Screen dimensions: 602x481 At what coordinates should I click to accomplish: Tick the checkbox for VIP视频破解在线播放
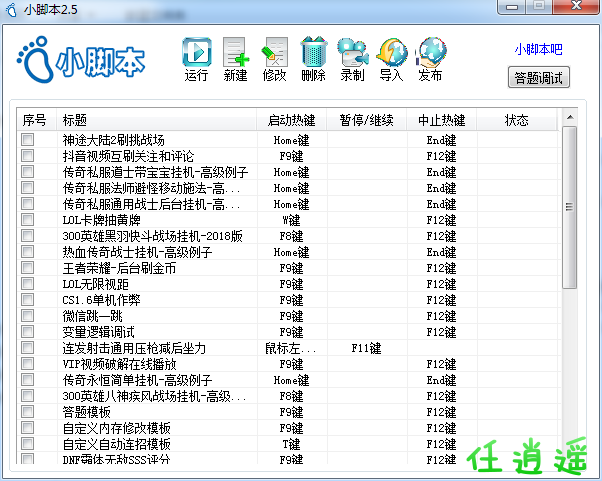click(x=28, y=364)
